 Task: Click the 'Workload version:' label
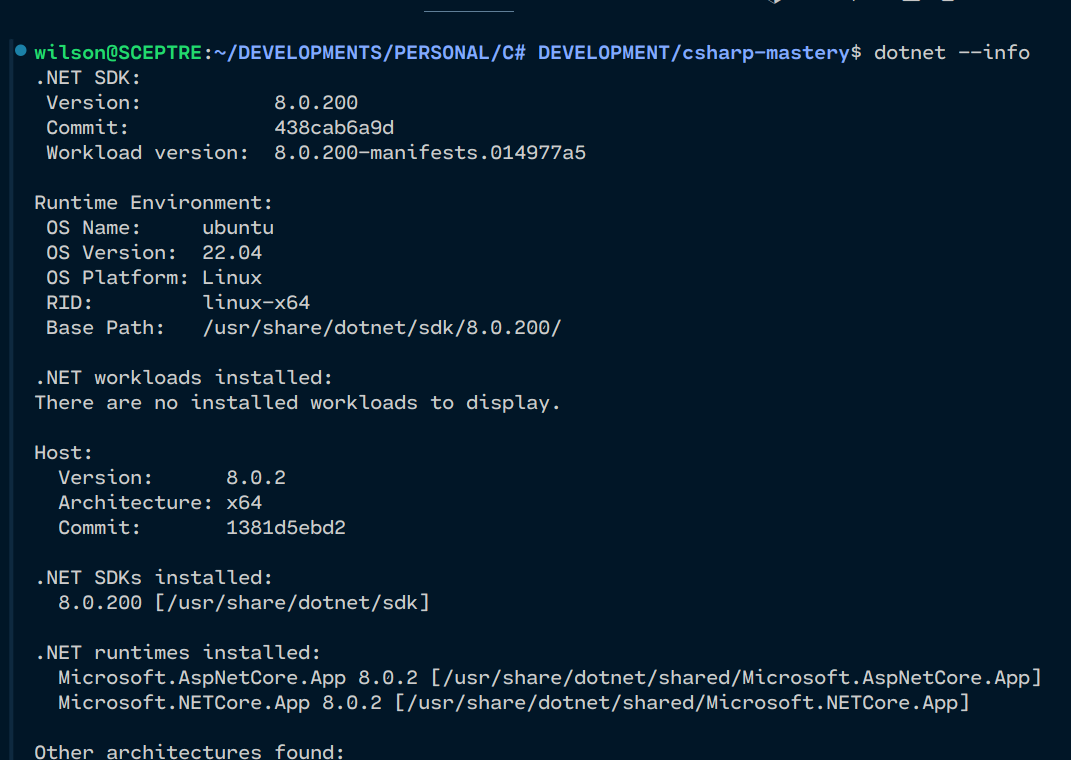pyautogui.click(x=148, y=152)
